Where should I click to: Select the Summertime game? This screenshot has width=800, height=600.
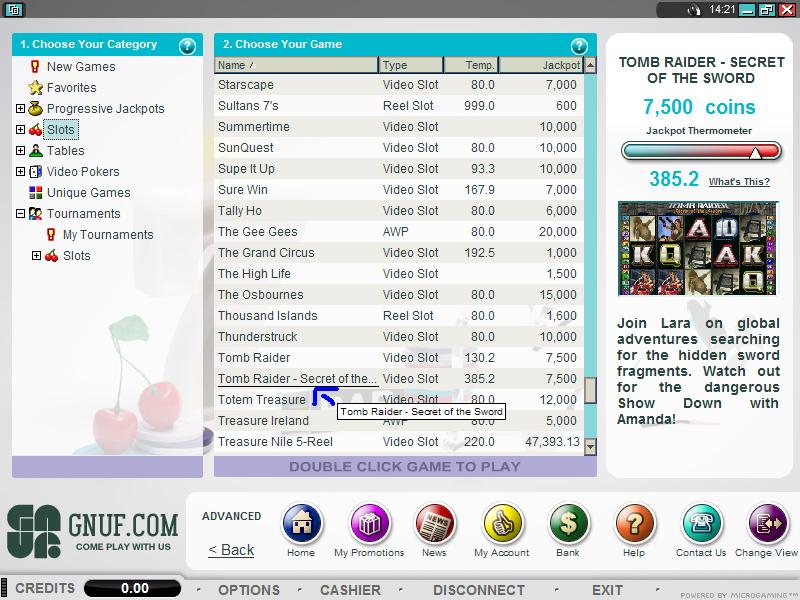399,127
